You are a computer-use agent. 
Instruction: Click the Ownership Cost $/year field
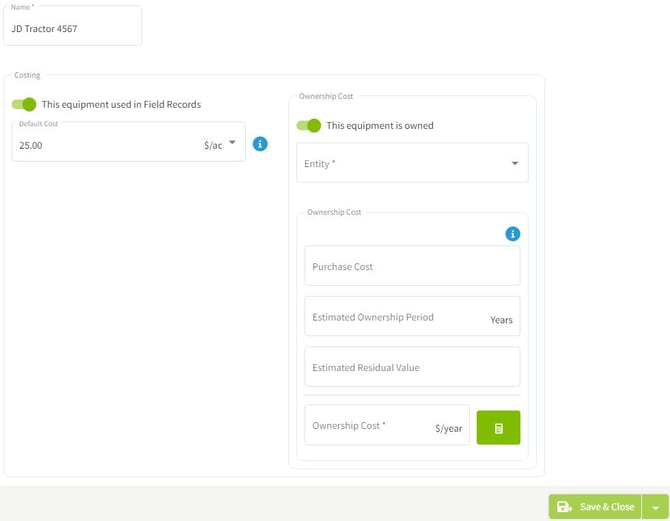[x=370, y=426]
